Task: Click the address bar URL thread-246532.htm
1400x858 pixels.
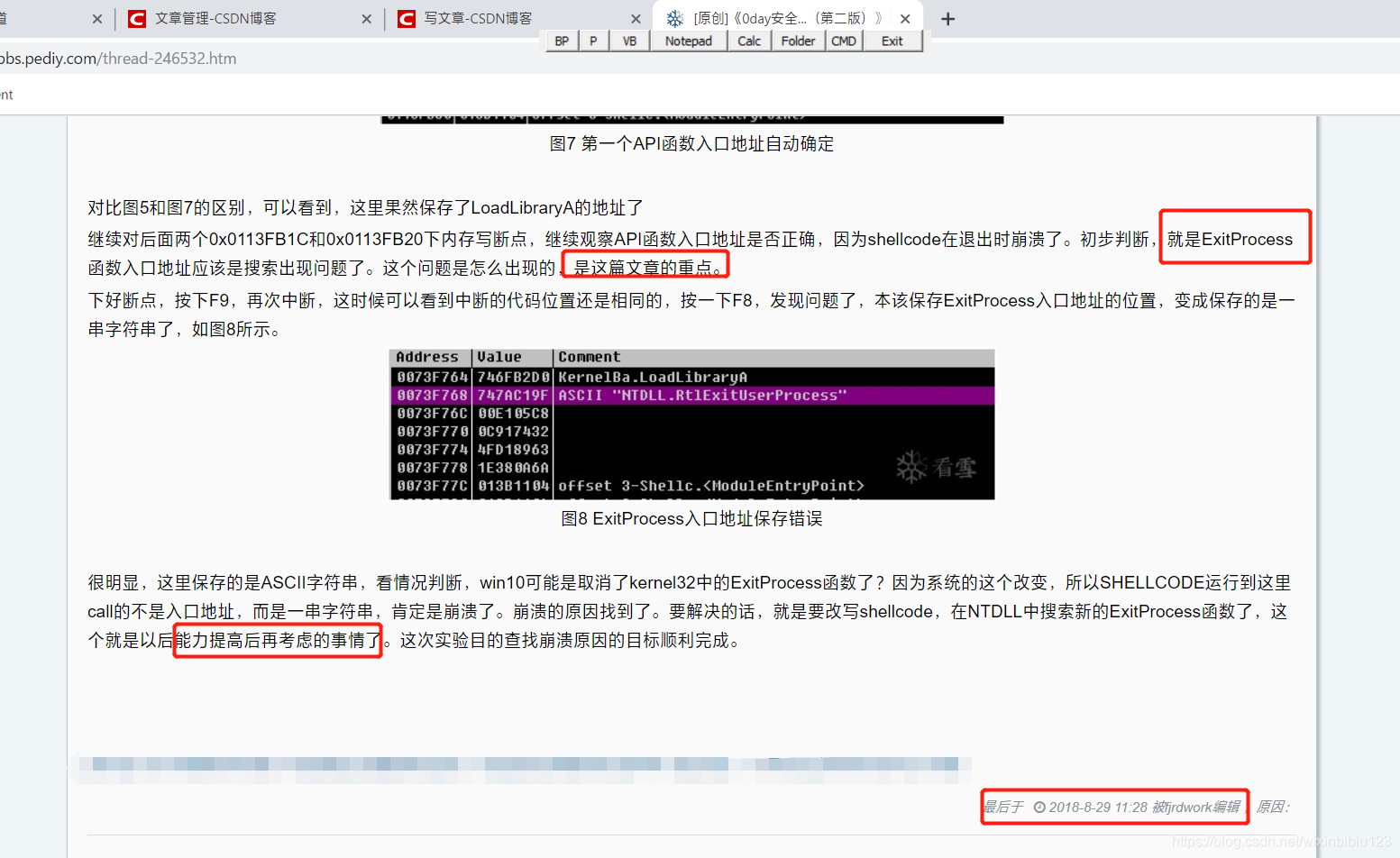Action: (x=169, y=59)
